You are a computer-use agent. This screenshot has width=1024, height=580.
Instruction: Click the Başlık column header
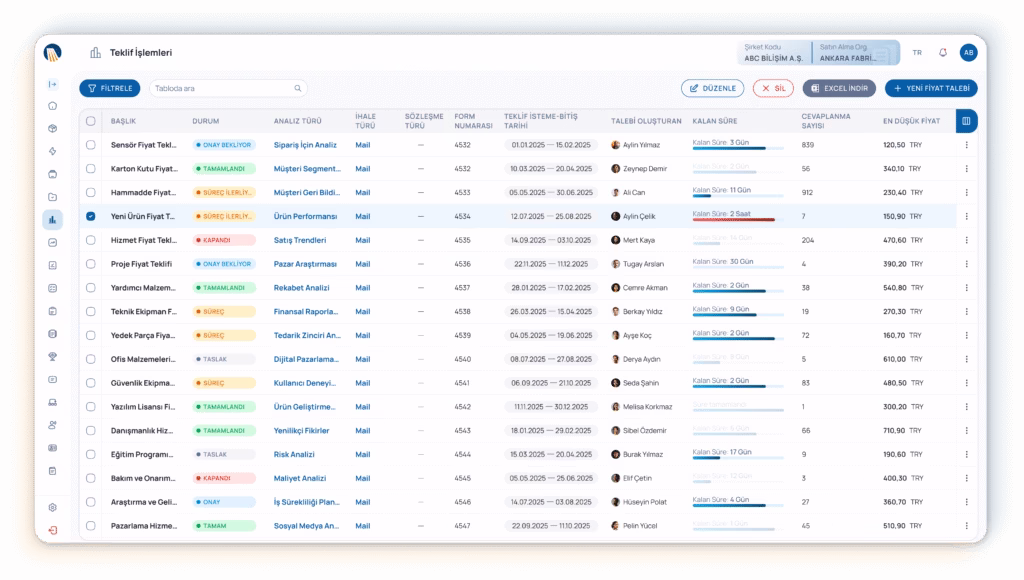pos(123,121)
